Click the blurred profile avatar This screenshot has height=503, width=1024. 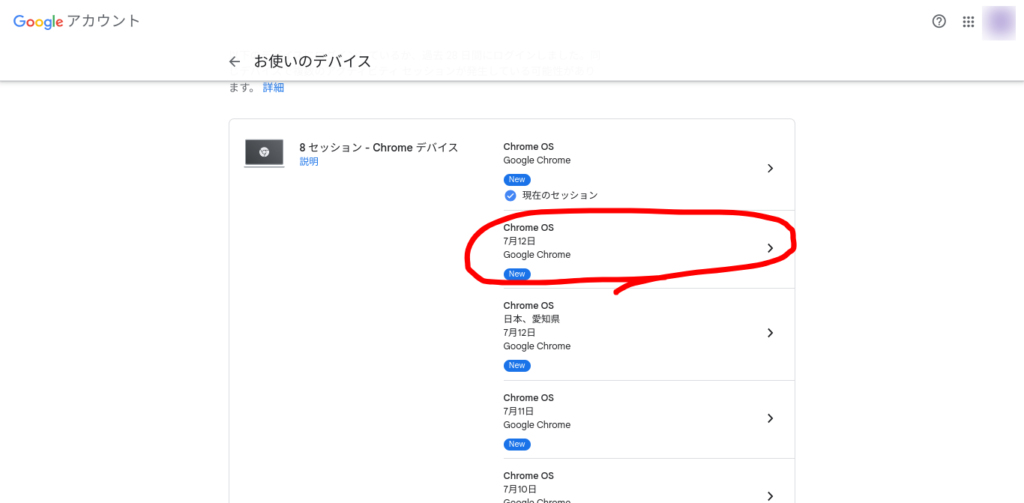coord(999,21)
